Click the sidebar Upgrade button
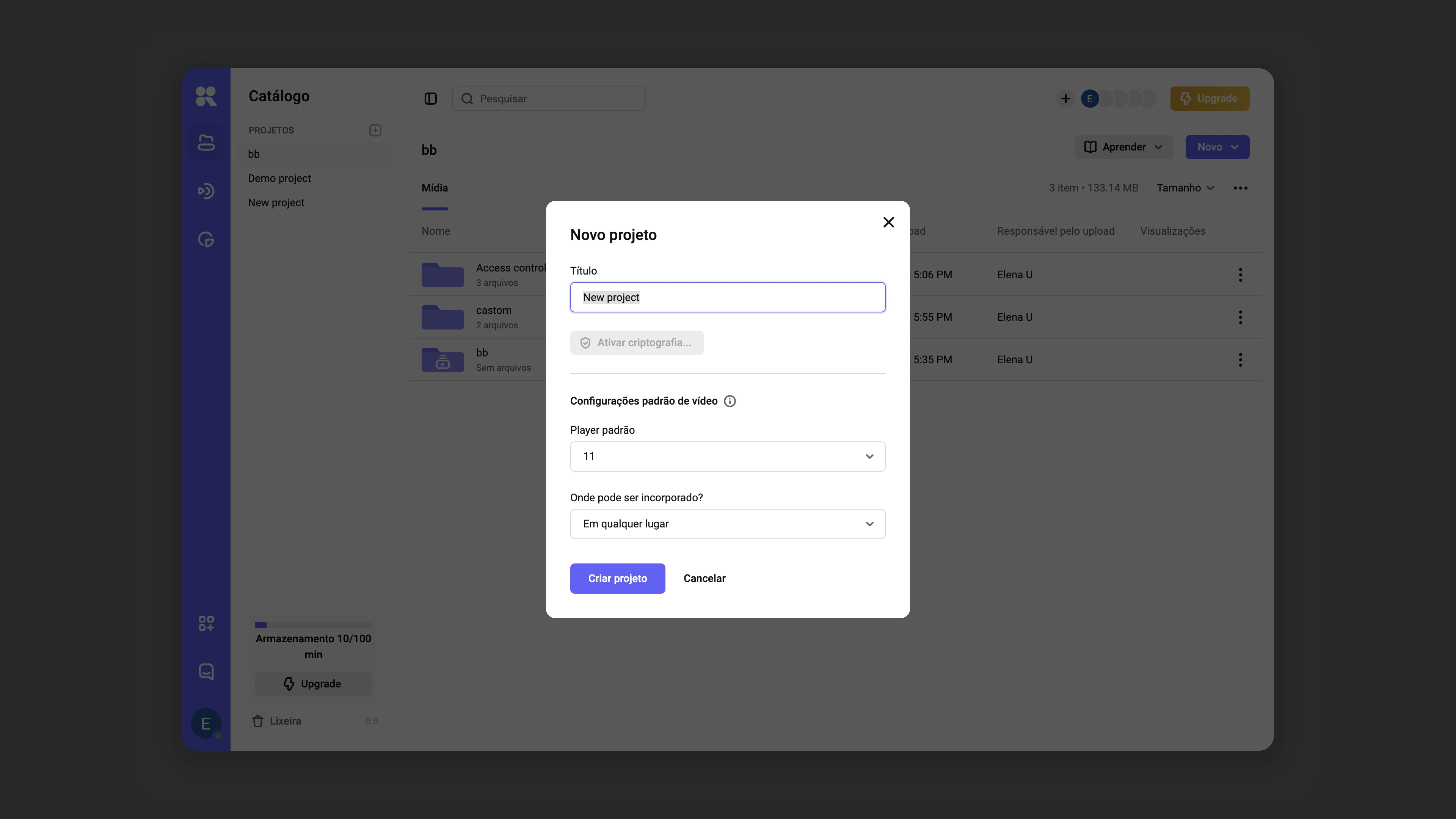 pyautogui.click(x=313, y=684)
